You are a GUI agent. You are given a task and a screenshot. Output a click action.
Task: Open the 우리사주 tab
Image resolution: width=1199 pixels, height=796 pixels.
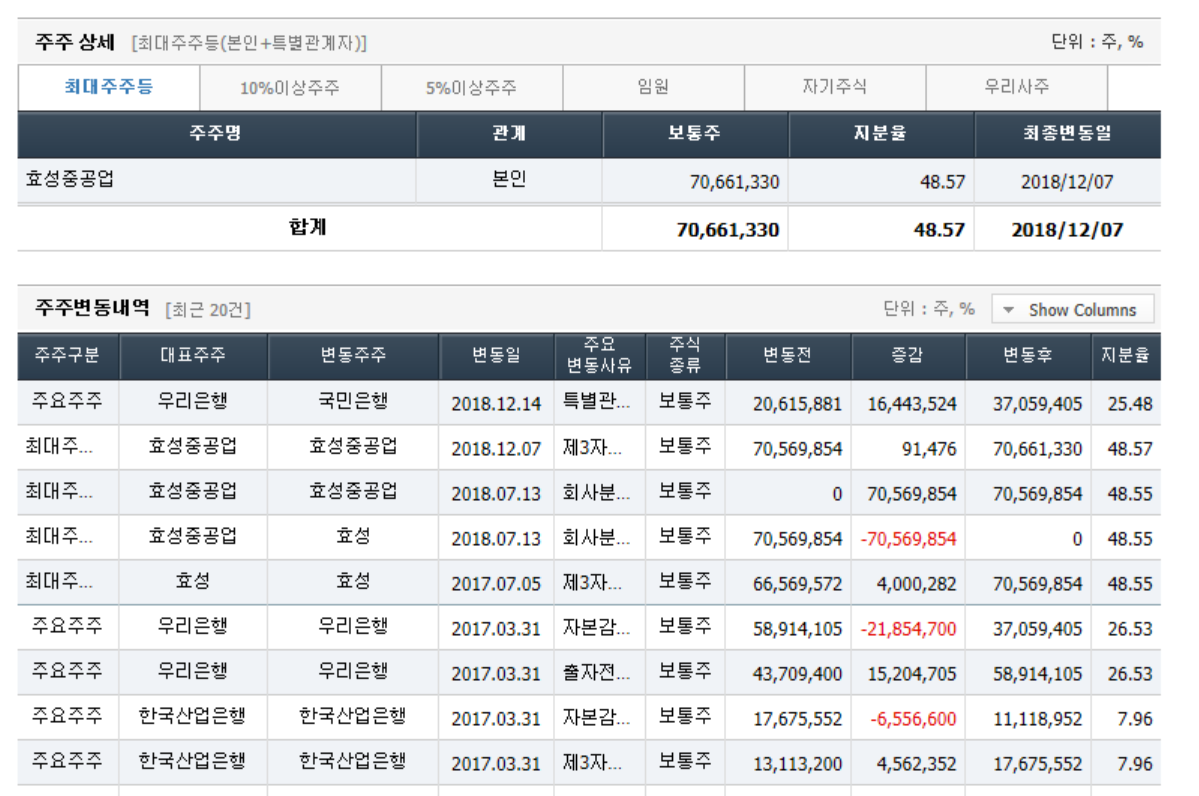click(1016, 87)
